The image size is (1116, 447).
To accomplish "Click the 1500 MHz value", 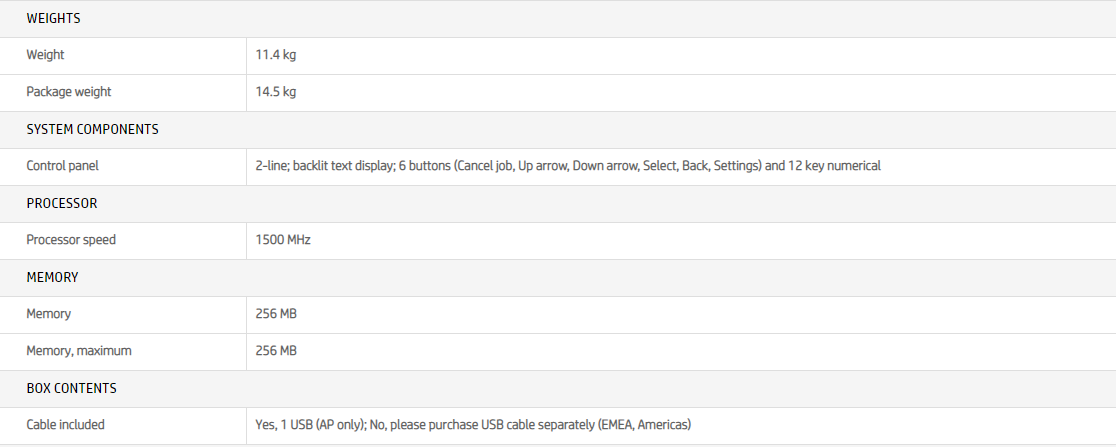I will click(285, 240).
